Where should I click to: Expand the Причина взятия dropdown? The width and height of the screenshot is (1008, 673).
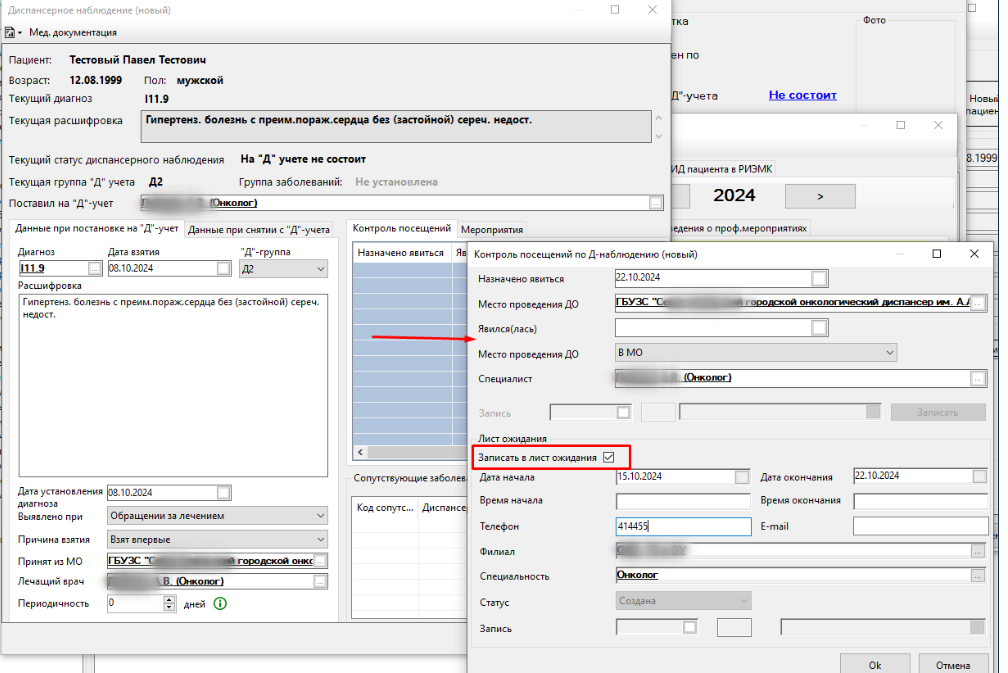coord(320,539)
